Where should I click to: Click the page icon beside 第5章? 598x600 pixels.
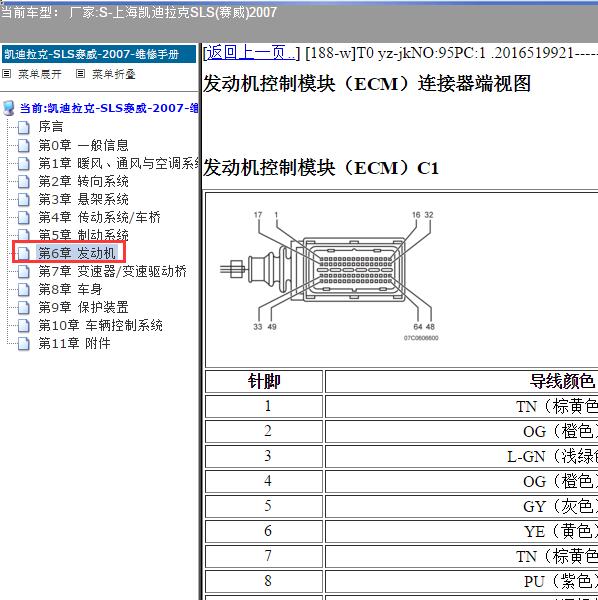[24, 235]
